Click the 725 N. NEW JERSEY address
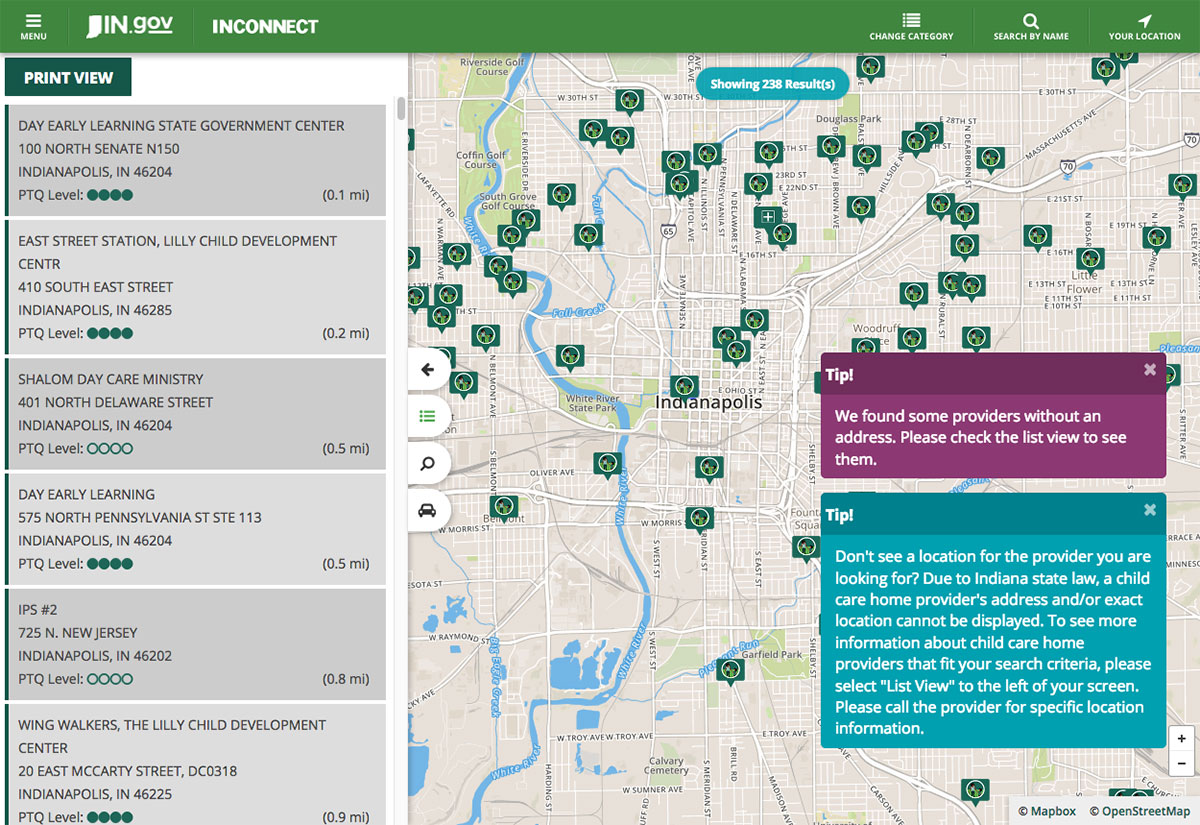Screen dimensions: 1200x825 78,633
